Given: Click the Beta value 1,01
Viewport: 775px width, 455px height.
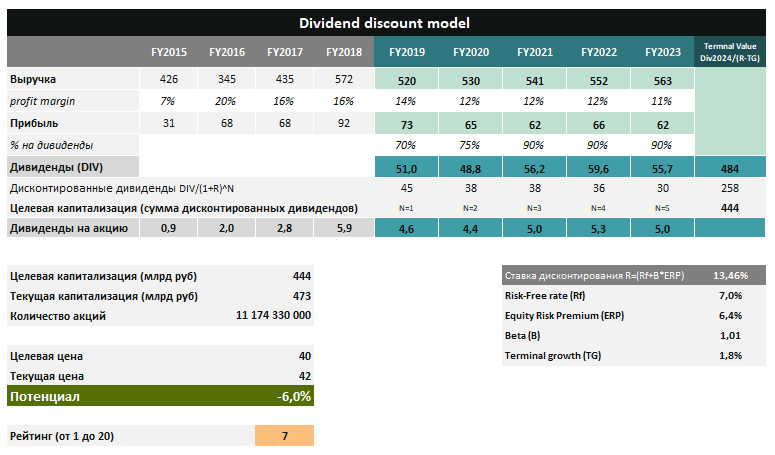Looking at the screenshot, I should (729, 336).
